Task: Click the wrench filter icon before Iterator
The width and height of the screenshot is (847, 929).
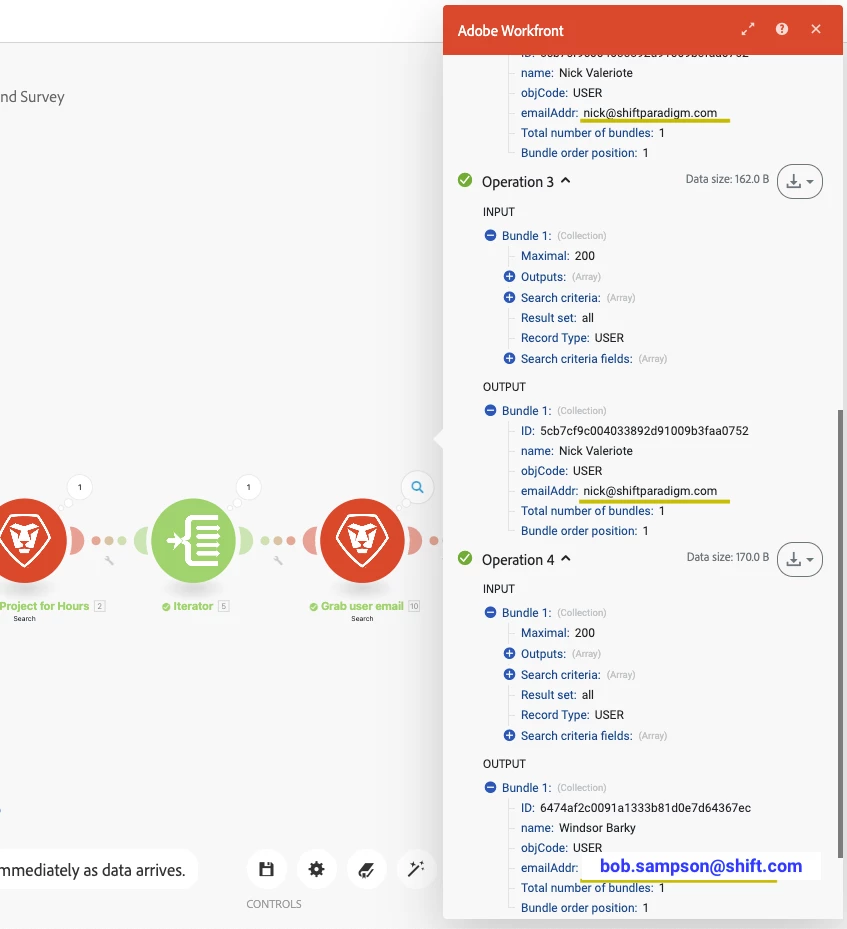Action: pyautogui.click(x=109, y=560)
